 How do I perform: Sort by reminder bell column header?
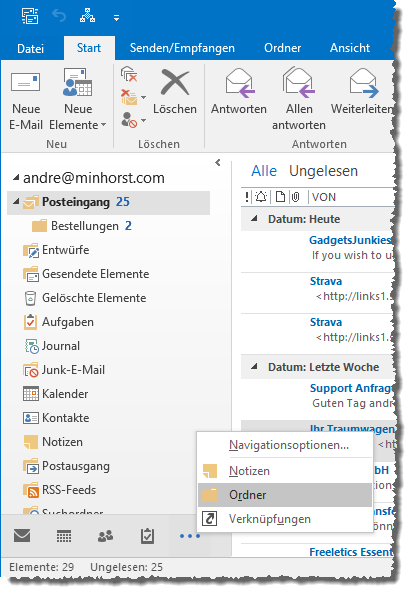(261, 197)
